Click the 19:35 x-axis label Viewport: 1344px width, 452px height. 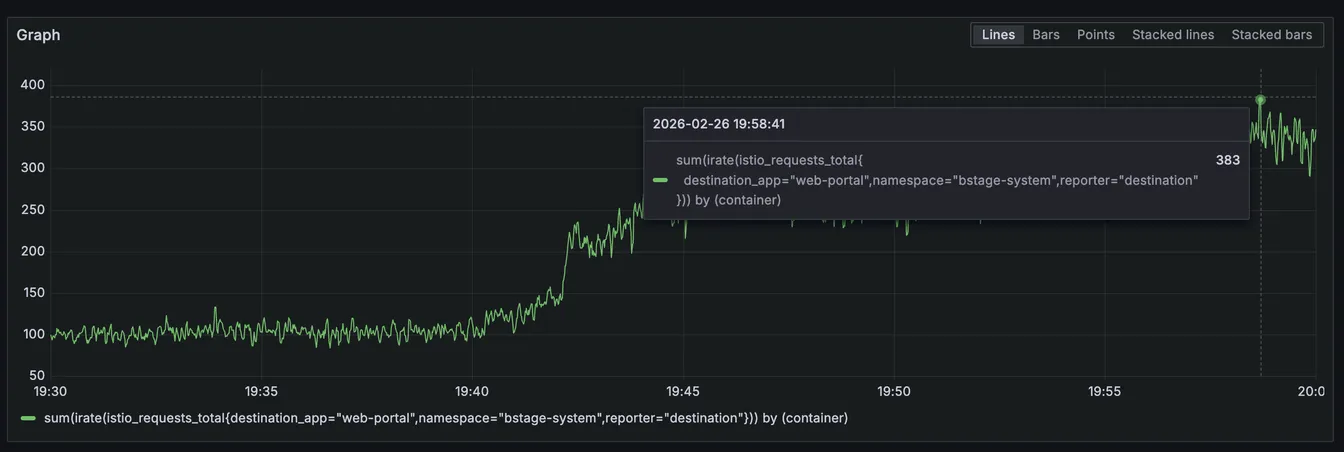(x=261, y=391)
